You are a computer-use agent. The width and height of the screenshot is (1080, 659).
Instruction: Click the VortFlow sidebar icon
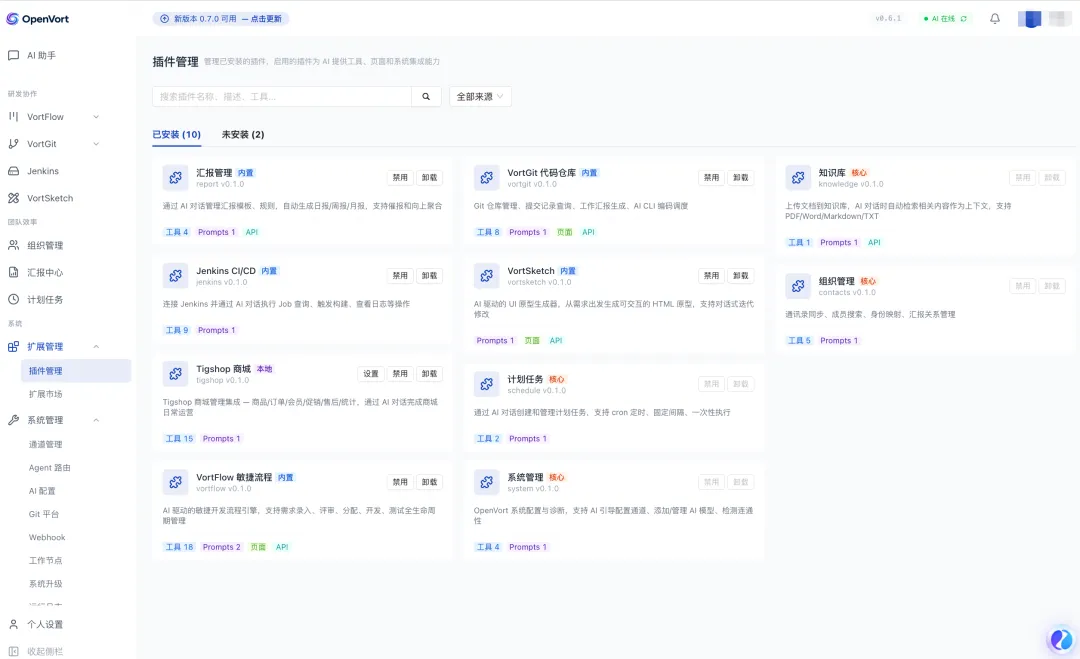[13, 116]
